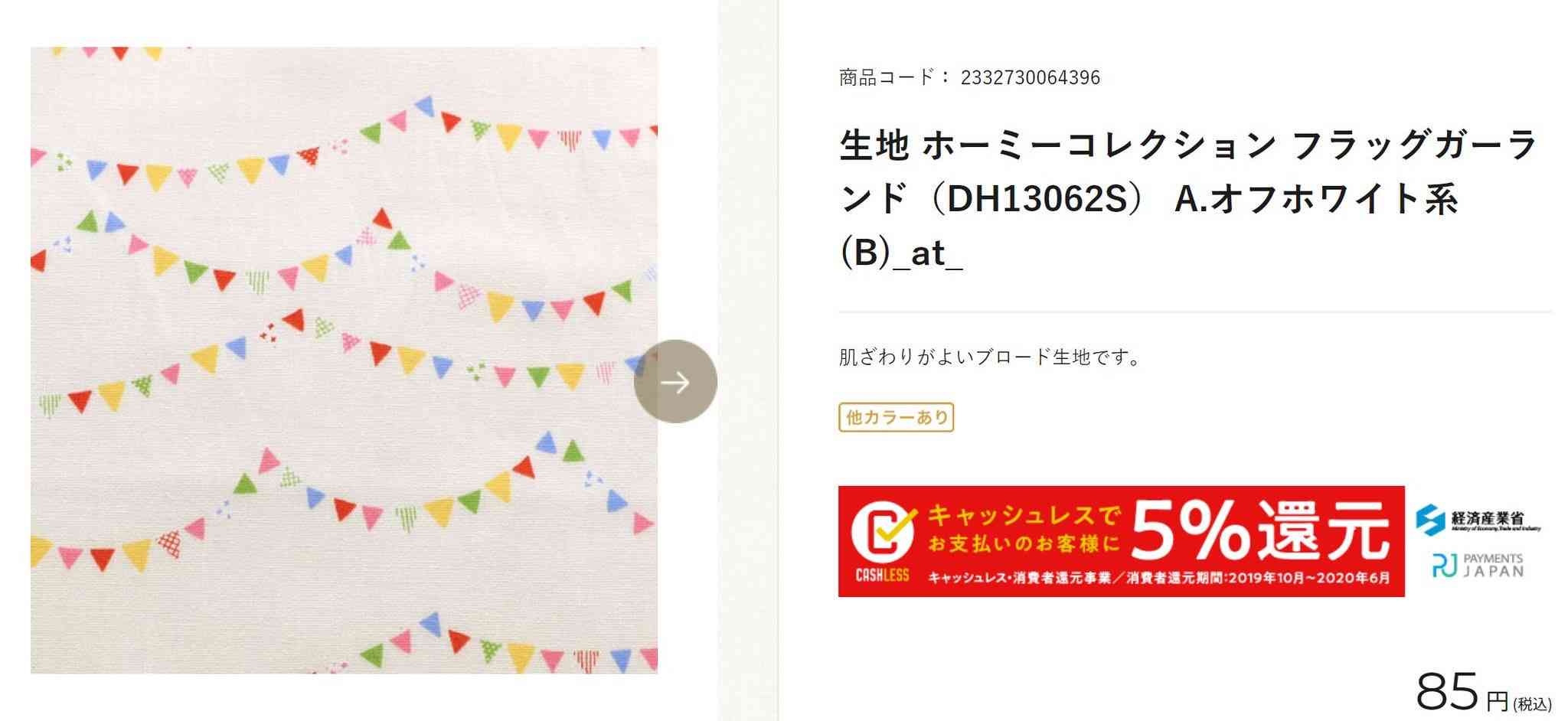This screenshot has width=1568, height=721.
Task: Click the large 5%還元 banner text
Action: coord(1259,530)
